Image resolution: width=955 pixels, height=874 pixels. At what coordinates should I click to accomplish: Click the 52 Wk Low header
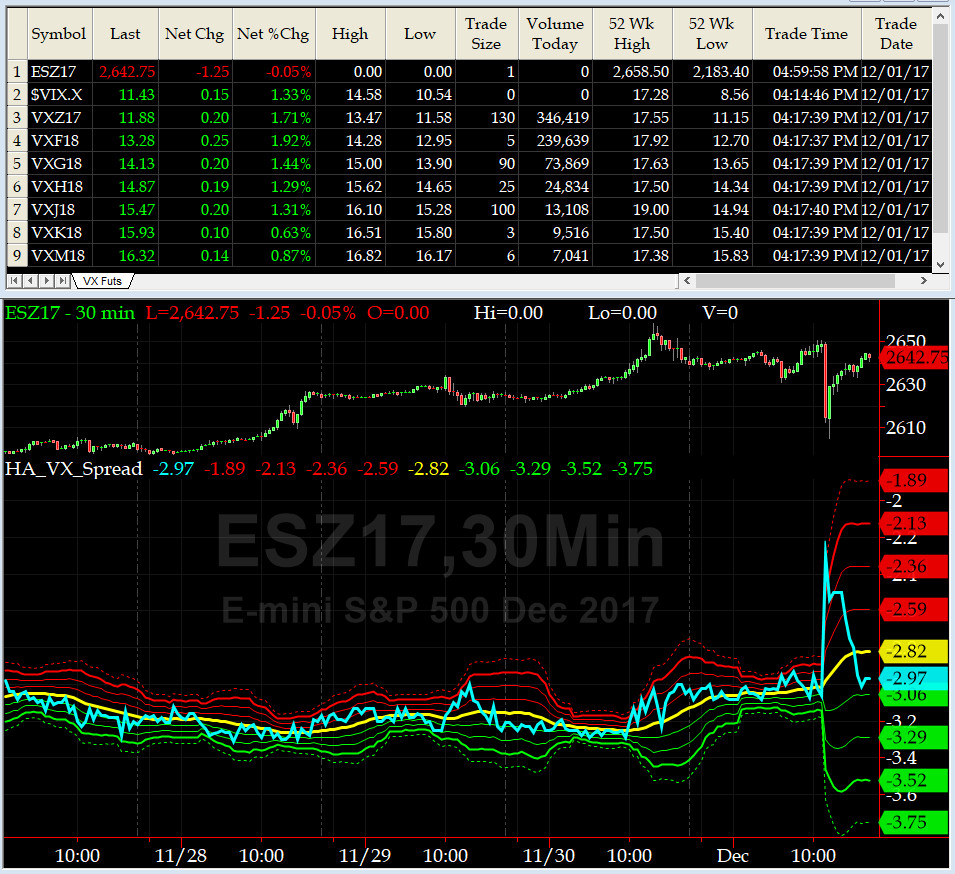click(712, 34)
